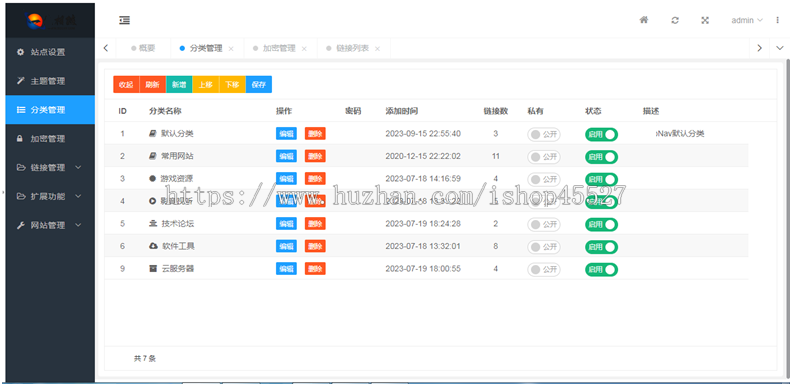Disable 启用 status for 游戏资源
Screen dimensions: 792x386
coord(602,179)
